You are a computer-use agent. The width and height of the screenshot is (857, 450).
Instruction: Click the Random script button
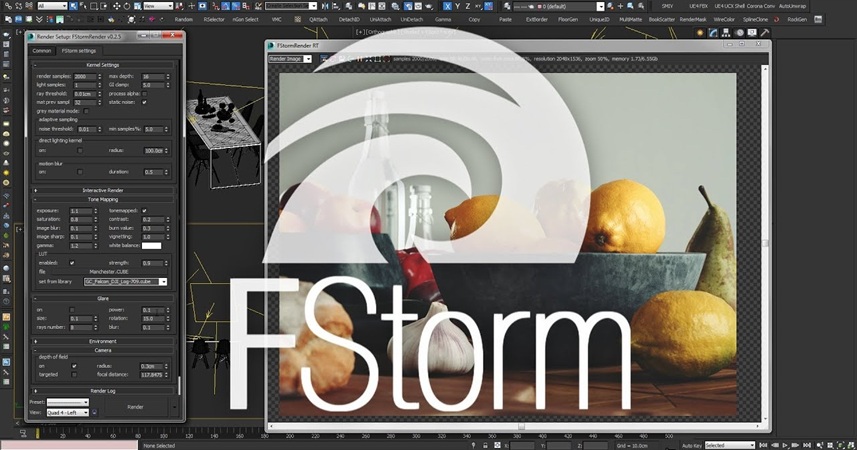[x=184, y=19]
